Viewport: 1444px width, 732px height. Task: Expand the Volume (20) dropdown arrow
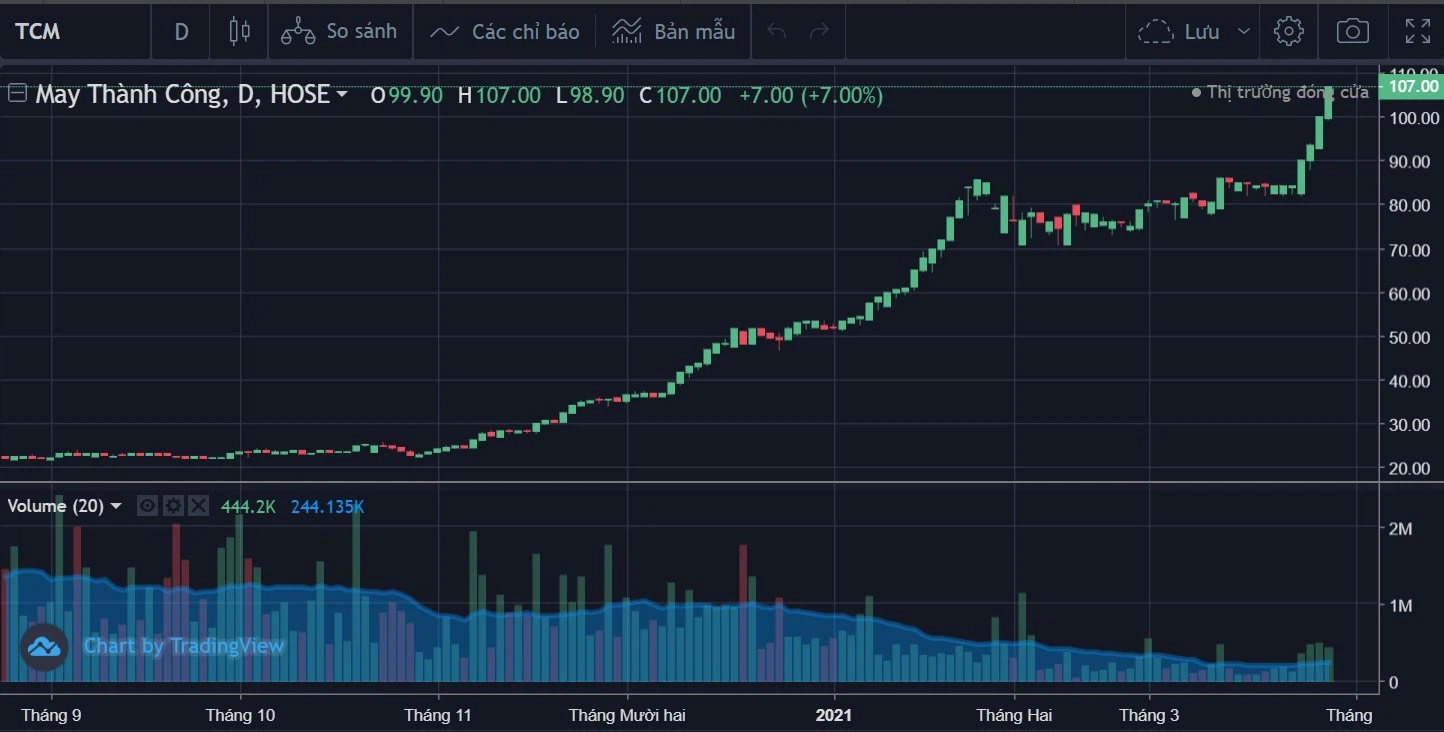click(x=116, y=506)
